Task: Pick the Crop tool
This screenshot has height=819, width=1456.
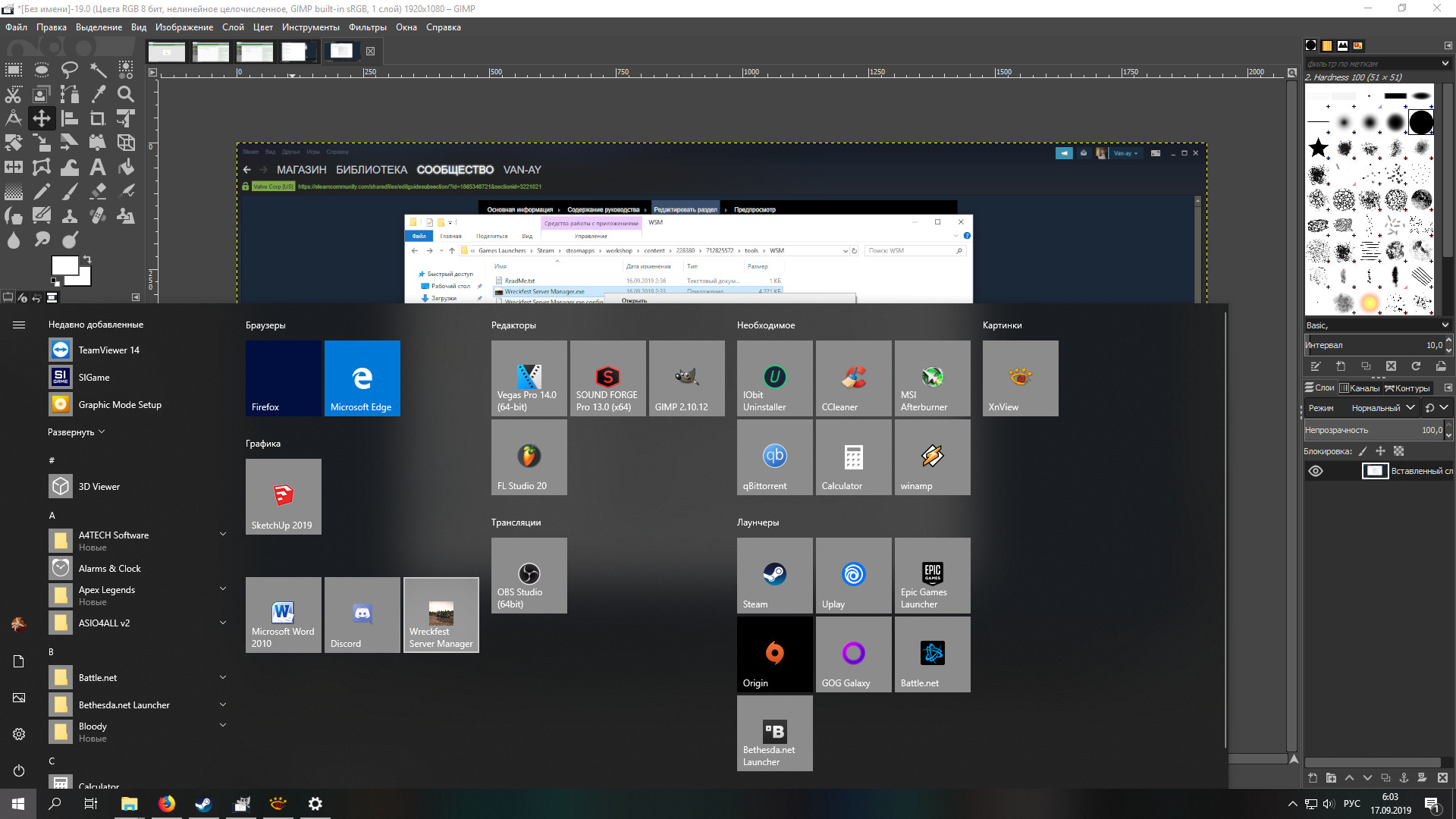Action: click(x=98, y=118)
